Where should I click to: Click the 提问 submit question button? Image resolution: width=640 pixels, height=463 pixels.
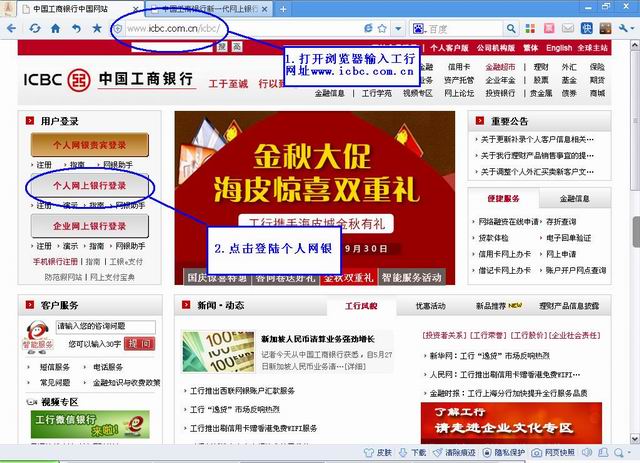(x=139, y=343)
